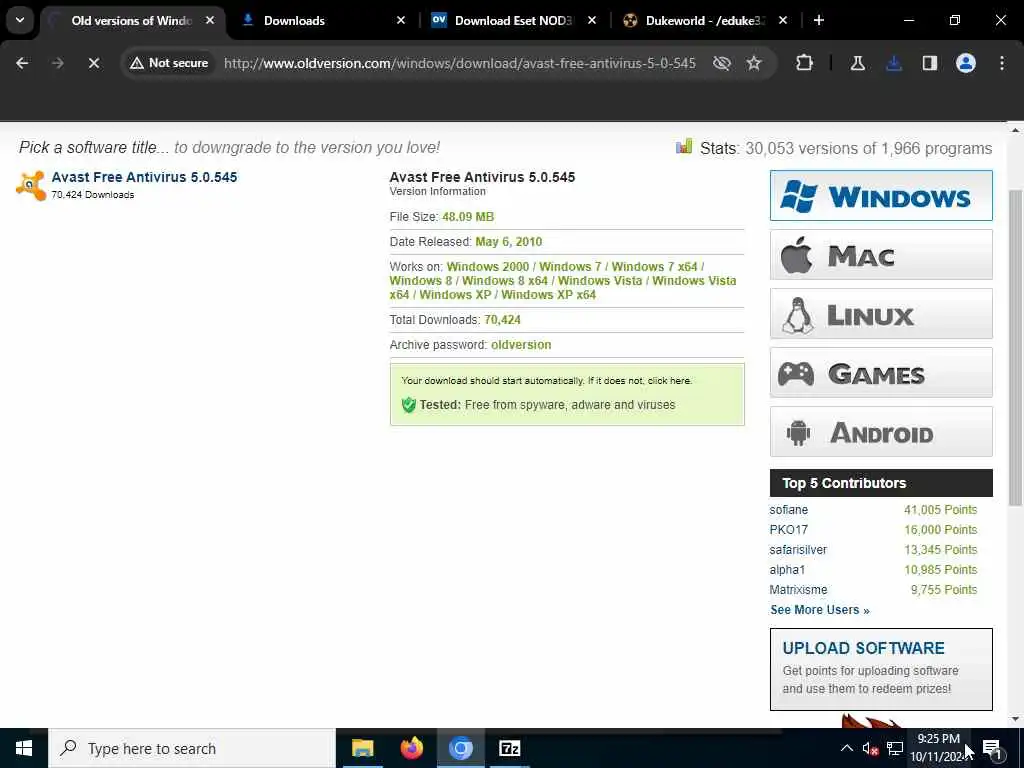Viewport: 1024px width, 768px height.
Task: Open the Chrome three-dot menu
Action: point(1002,63)
